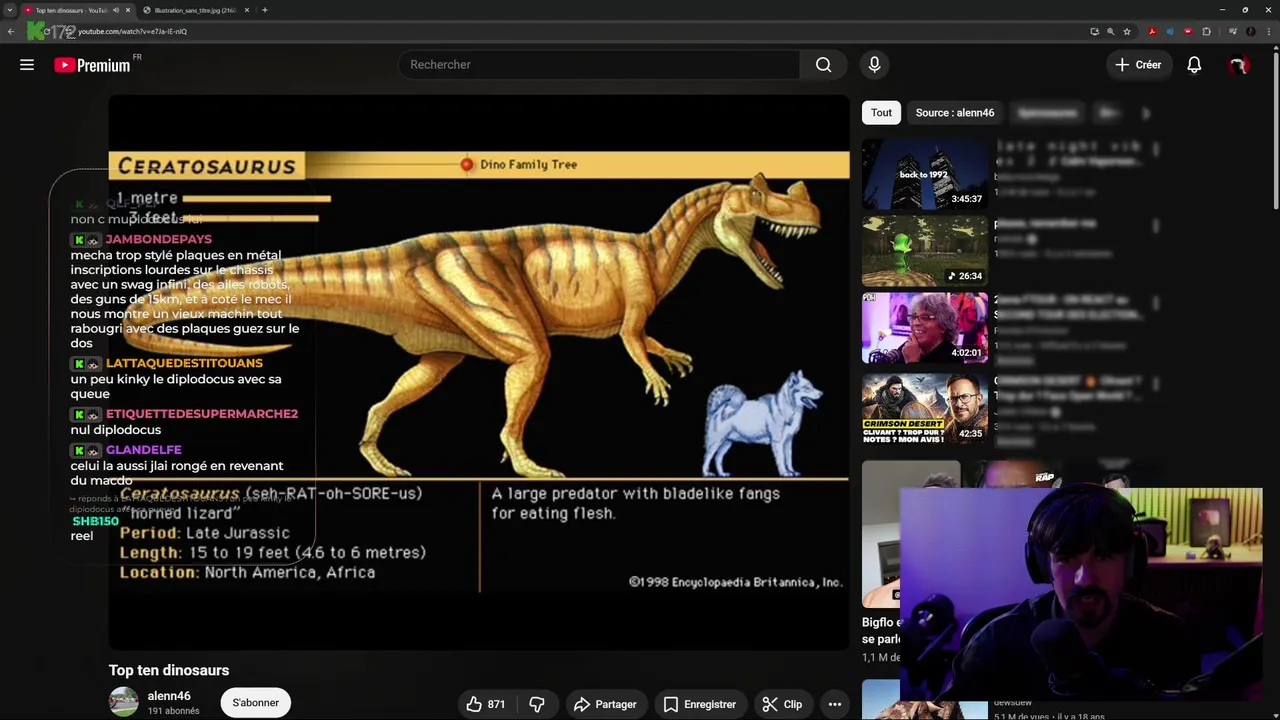Open the notifications bell
1280x720 pixels.
coord(1194,65)
